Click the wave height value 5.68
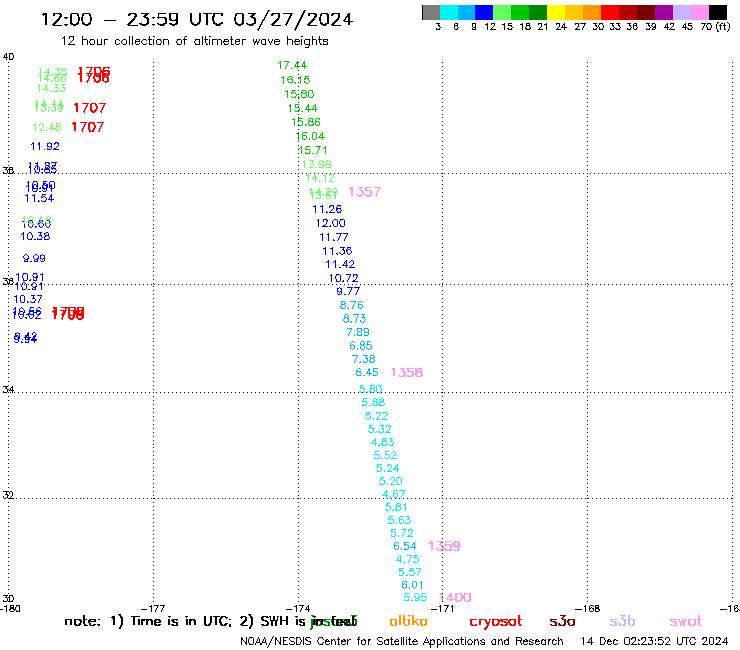Viewport: 740px width, 650px height. (x=373, y=402)
